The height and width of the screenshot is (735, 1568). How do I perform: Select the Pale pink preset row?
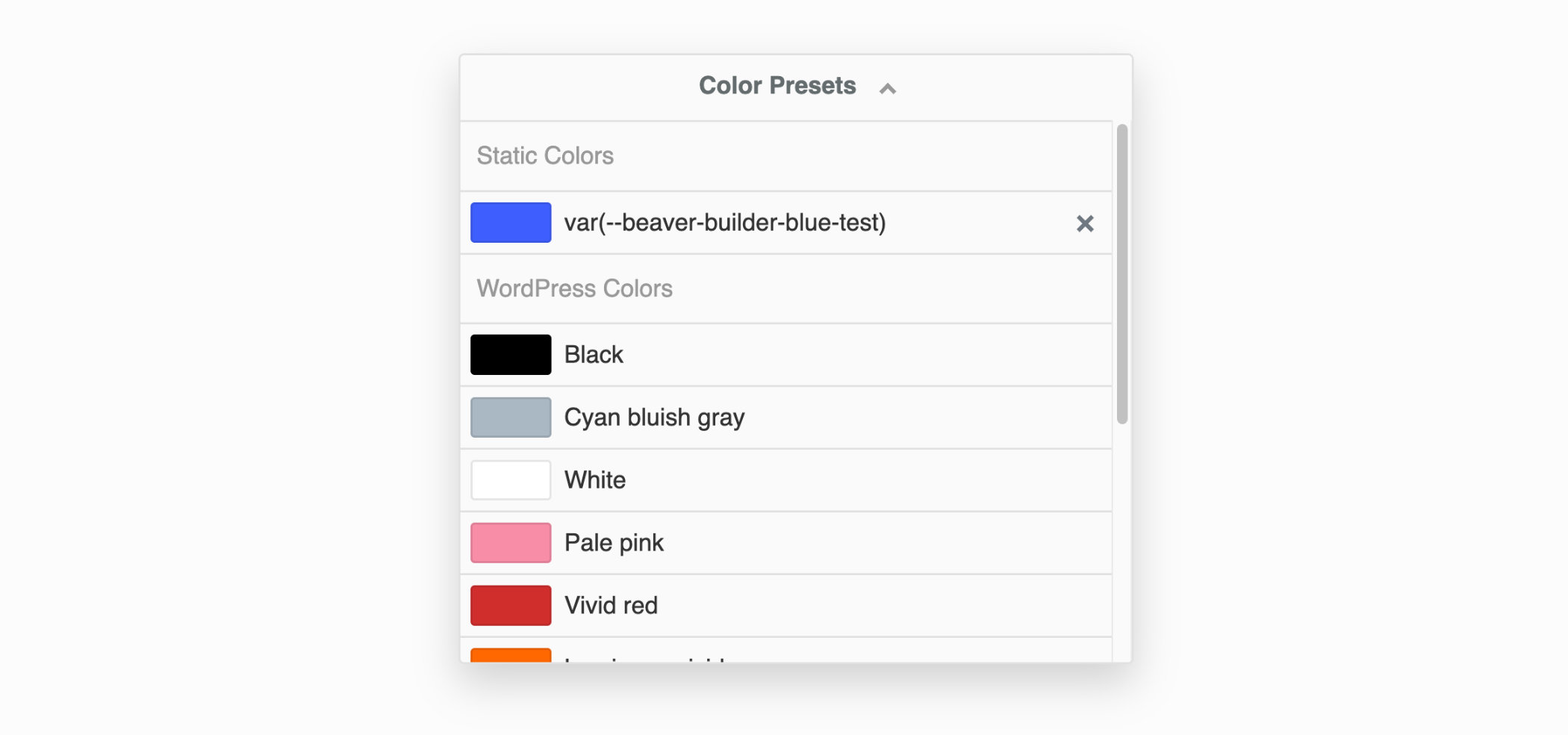point(784,542)
